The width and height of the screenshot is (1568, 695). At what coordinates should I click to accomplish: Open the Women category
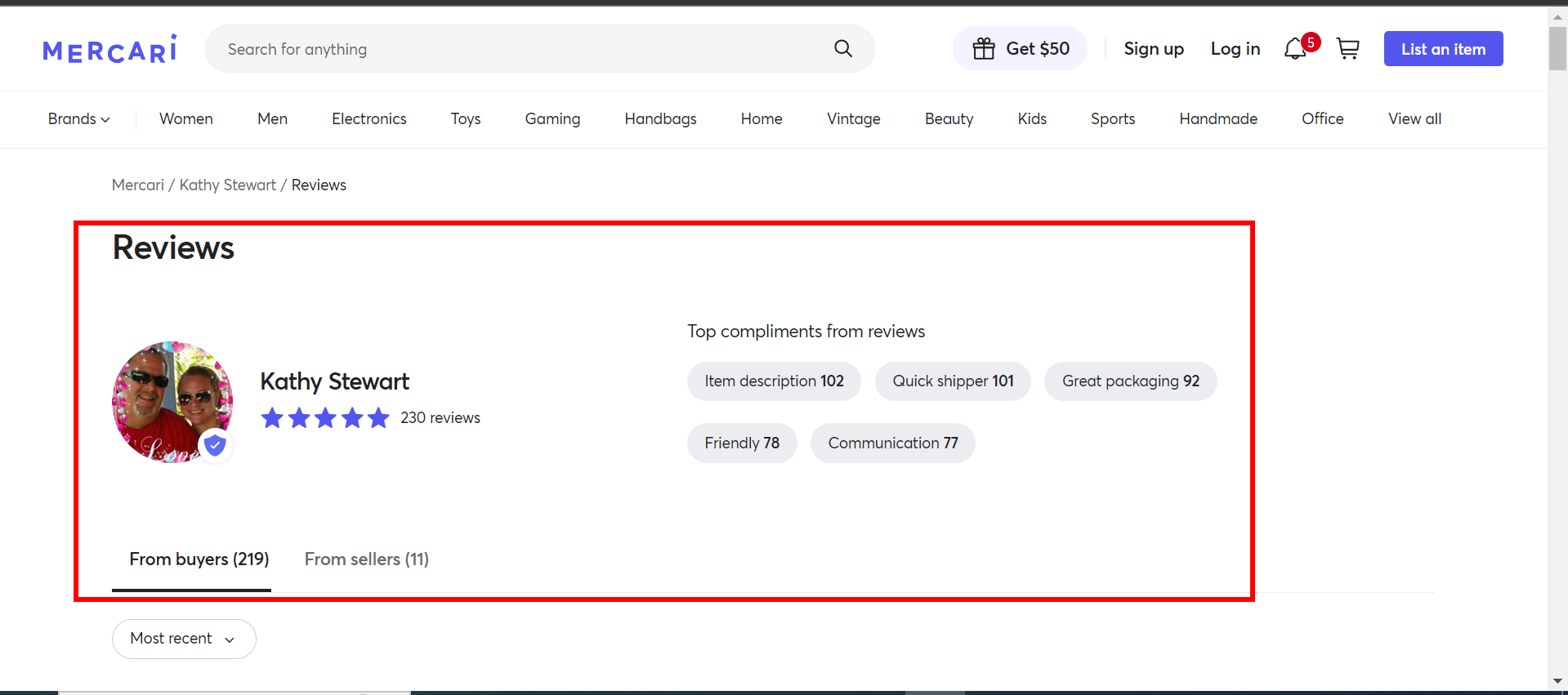click(186, 119)
